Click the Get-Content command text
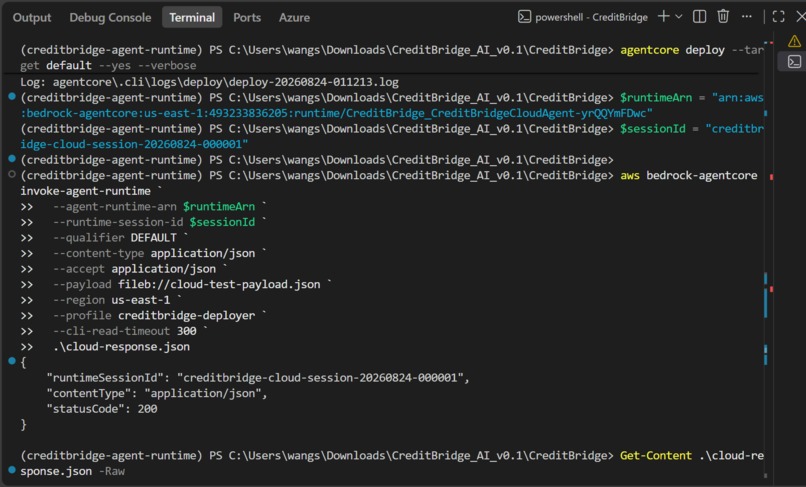The image size is (806, 487). [656, 456]
